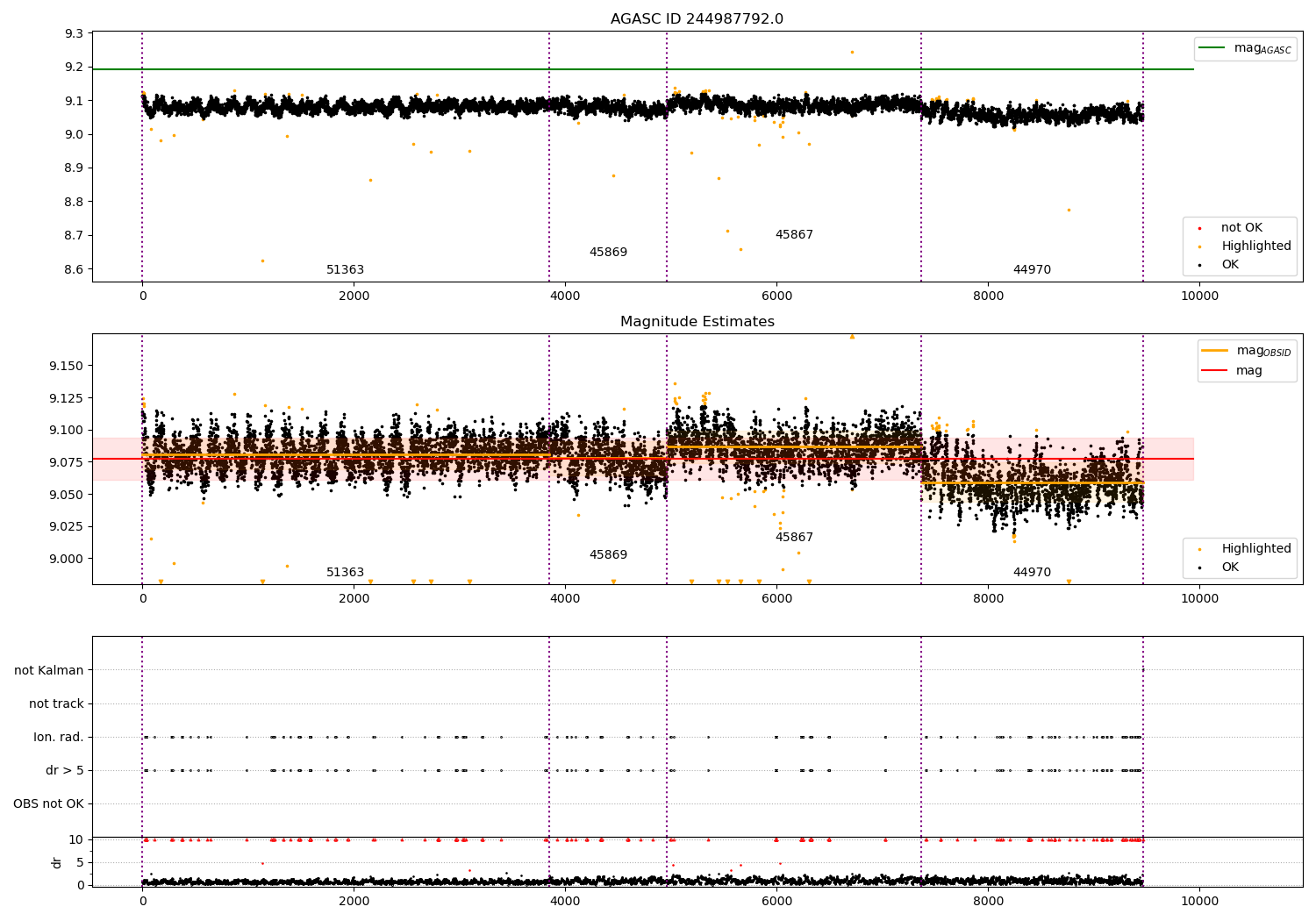This screenshot has width=1316, height=921.
Task: Click obsid label 45869 in the Magnitude Estimates plot
Action: (608, 555)
